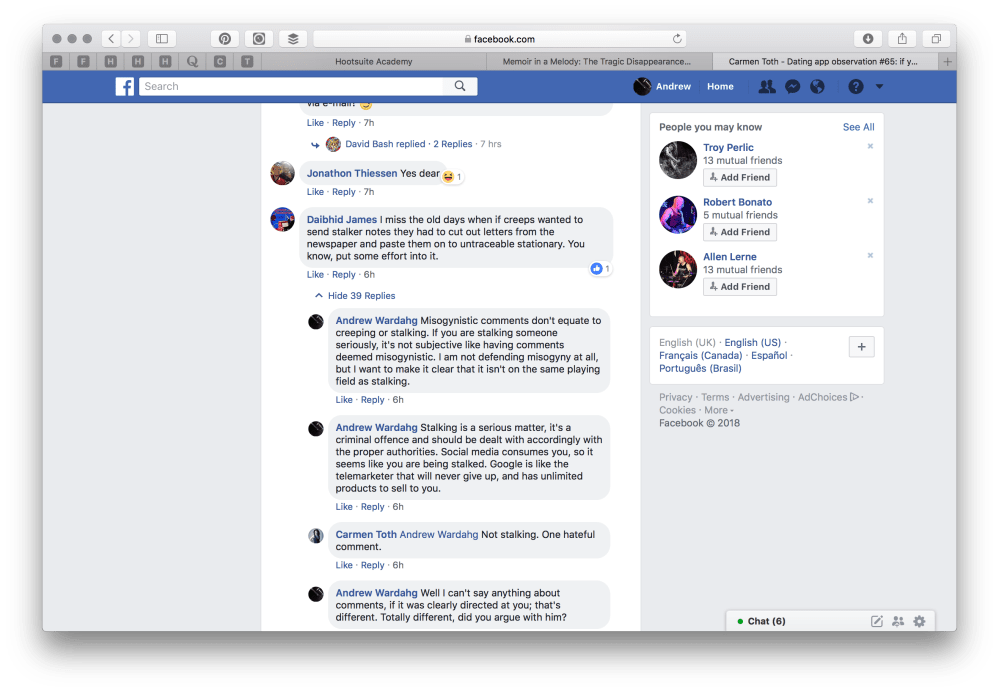The width and height of the screenshot is (999, 692).
Task: Add Troy Perlic as friend
Action: click(740, 178)
